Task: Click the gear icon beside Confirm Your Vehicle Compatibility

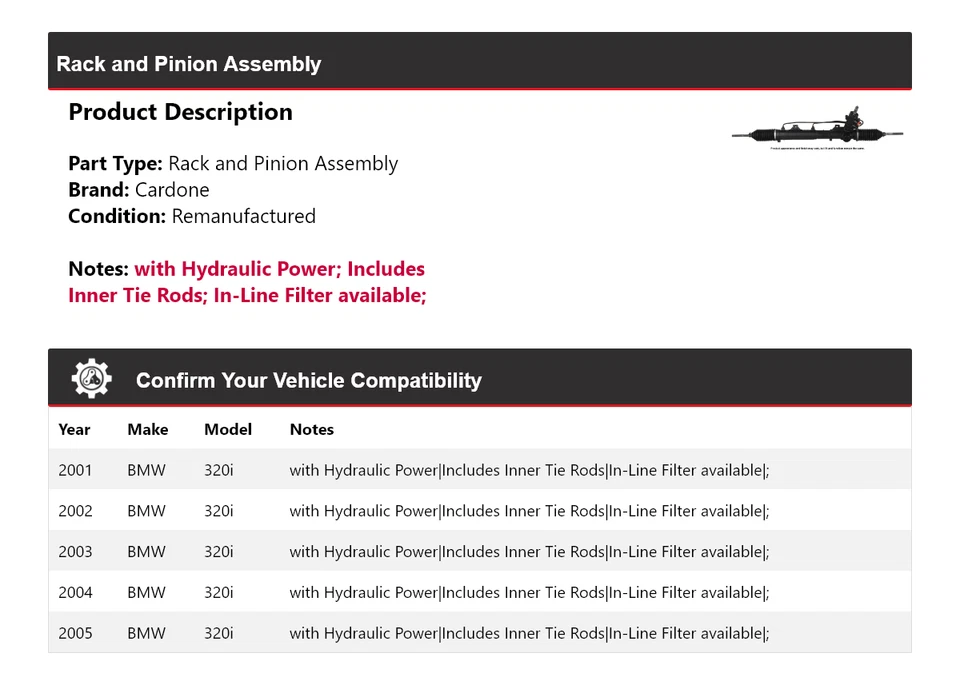Action: coord(92,379)
